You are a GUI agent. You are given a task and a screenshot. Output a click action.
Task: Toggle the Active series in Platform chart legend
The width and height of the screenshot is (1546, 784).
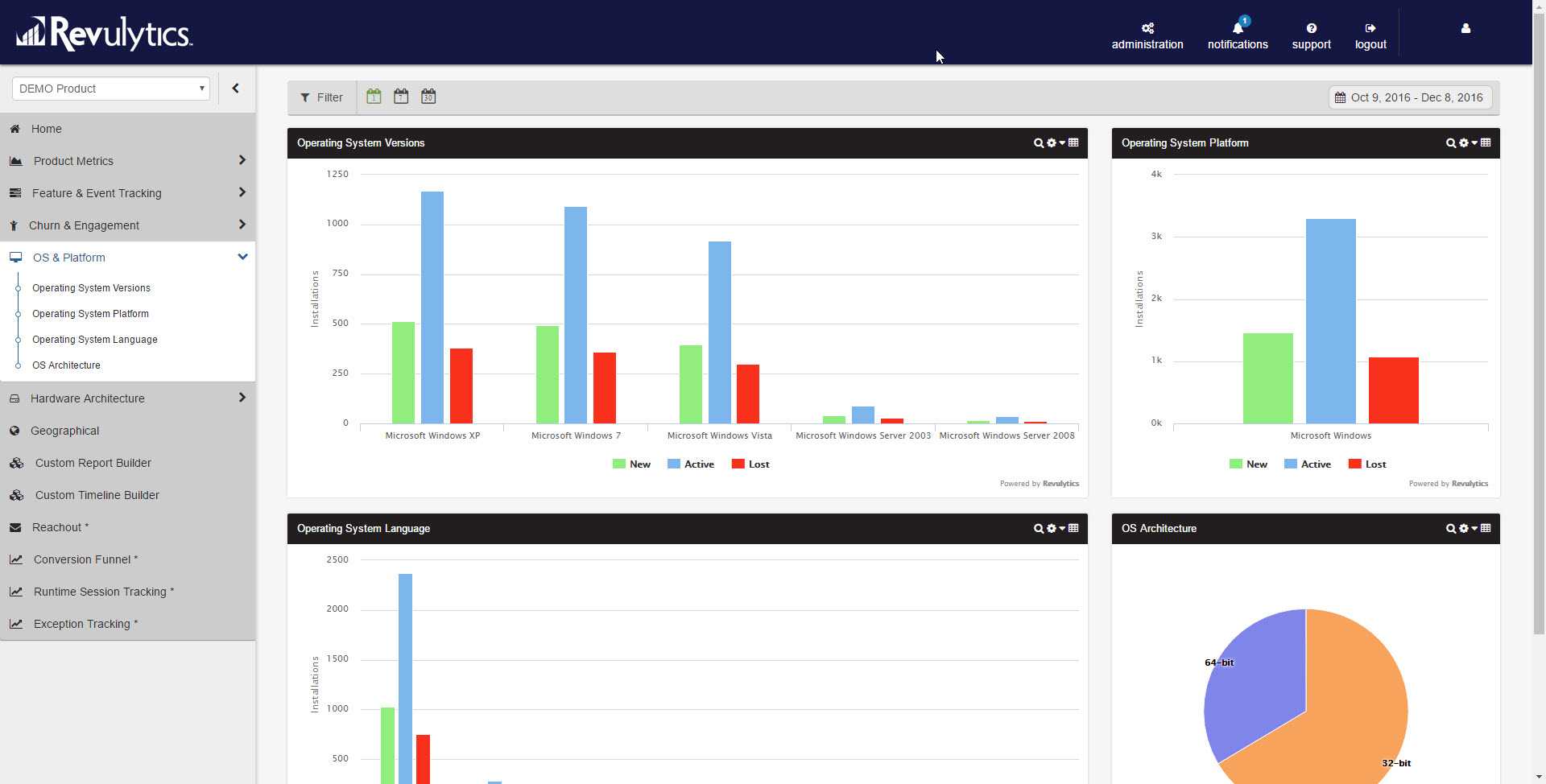point(1308,464)
